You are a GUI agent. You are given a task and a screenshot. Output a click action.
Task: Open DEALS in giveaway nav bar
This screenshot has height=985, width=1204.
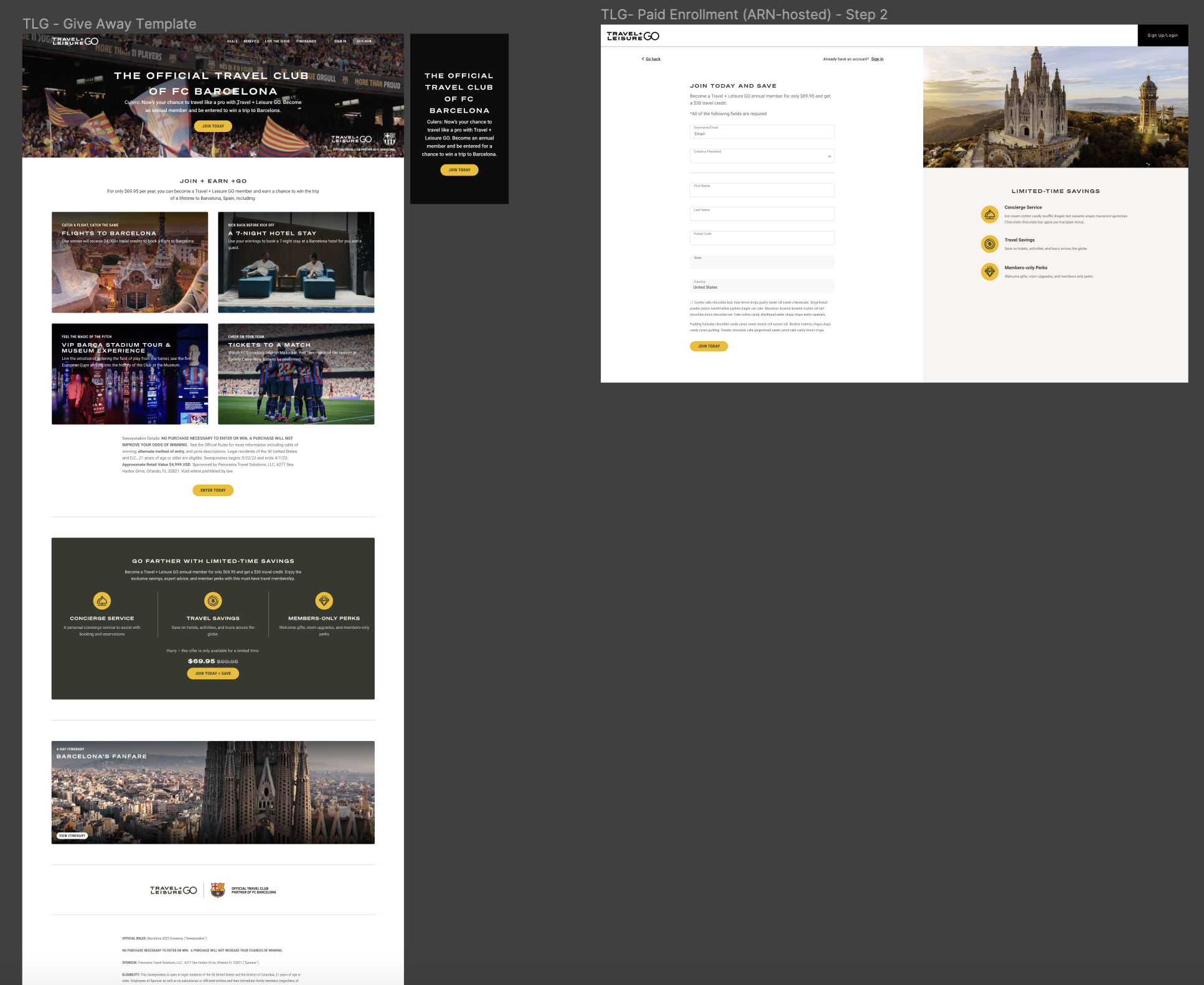[232, 42]
